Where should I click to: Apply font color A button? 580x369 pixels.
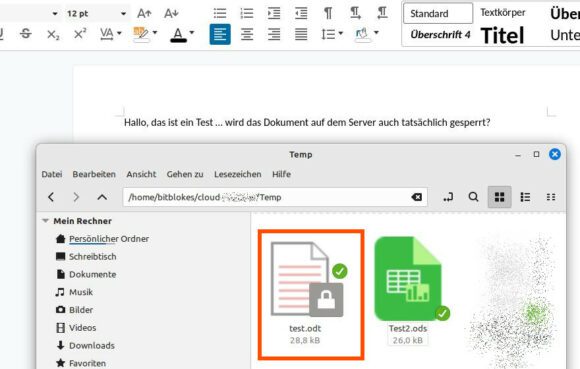(178, 35)
